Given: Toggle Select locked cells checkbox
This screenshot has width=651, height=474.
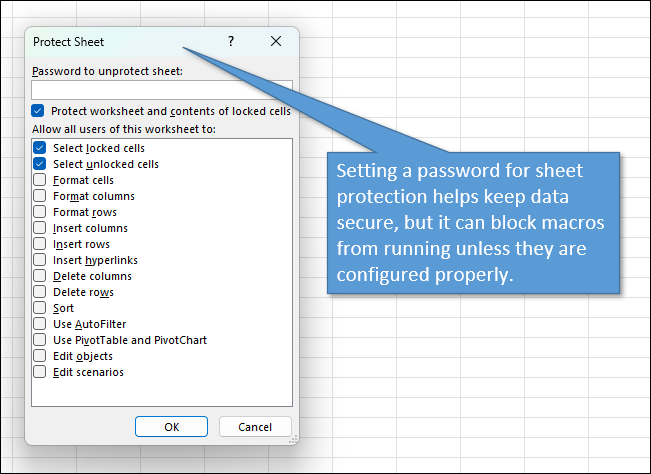Looking at the screenshot, I should tap(40, 148).
